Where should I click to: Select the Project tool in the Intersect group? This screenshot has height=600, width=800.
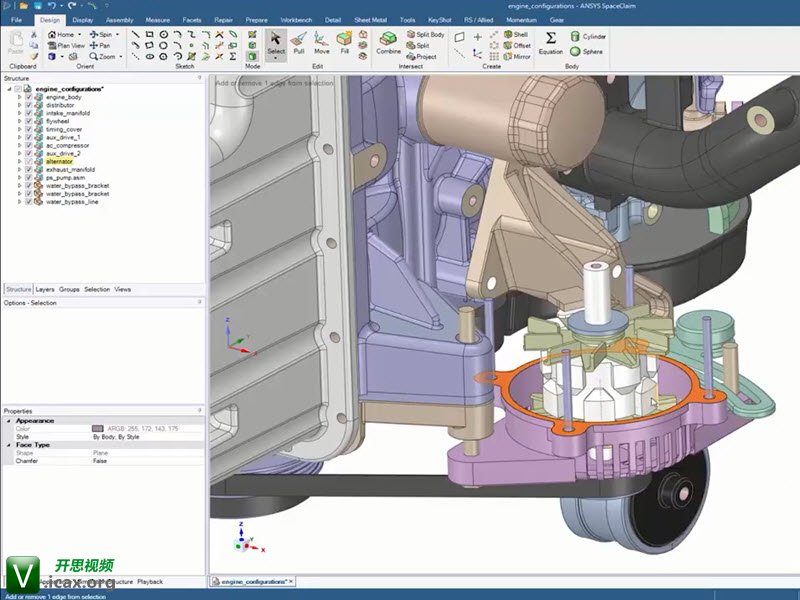[x=421, y=57]
